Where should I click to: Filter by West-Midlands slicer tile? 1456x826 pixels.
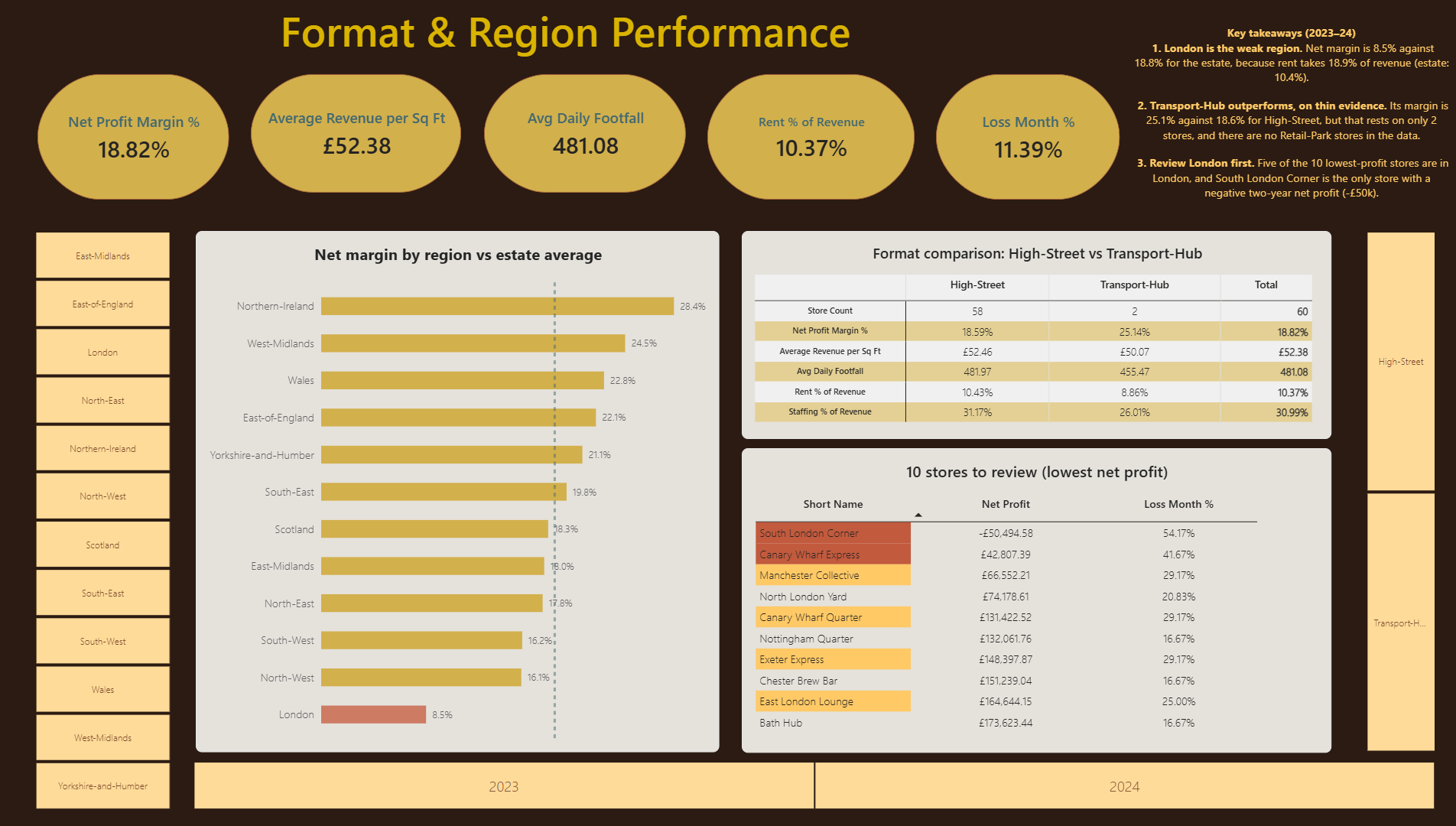click(x=102, y=737)
